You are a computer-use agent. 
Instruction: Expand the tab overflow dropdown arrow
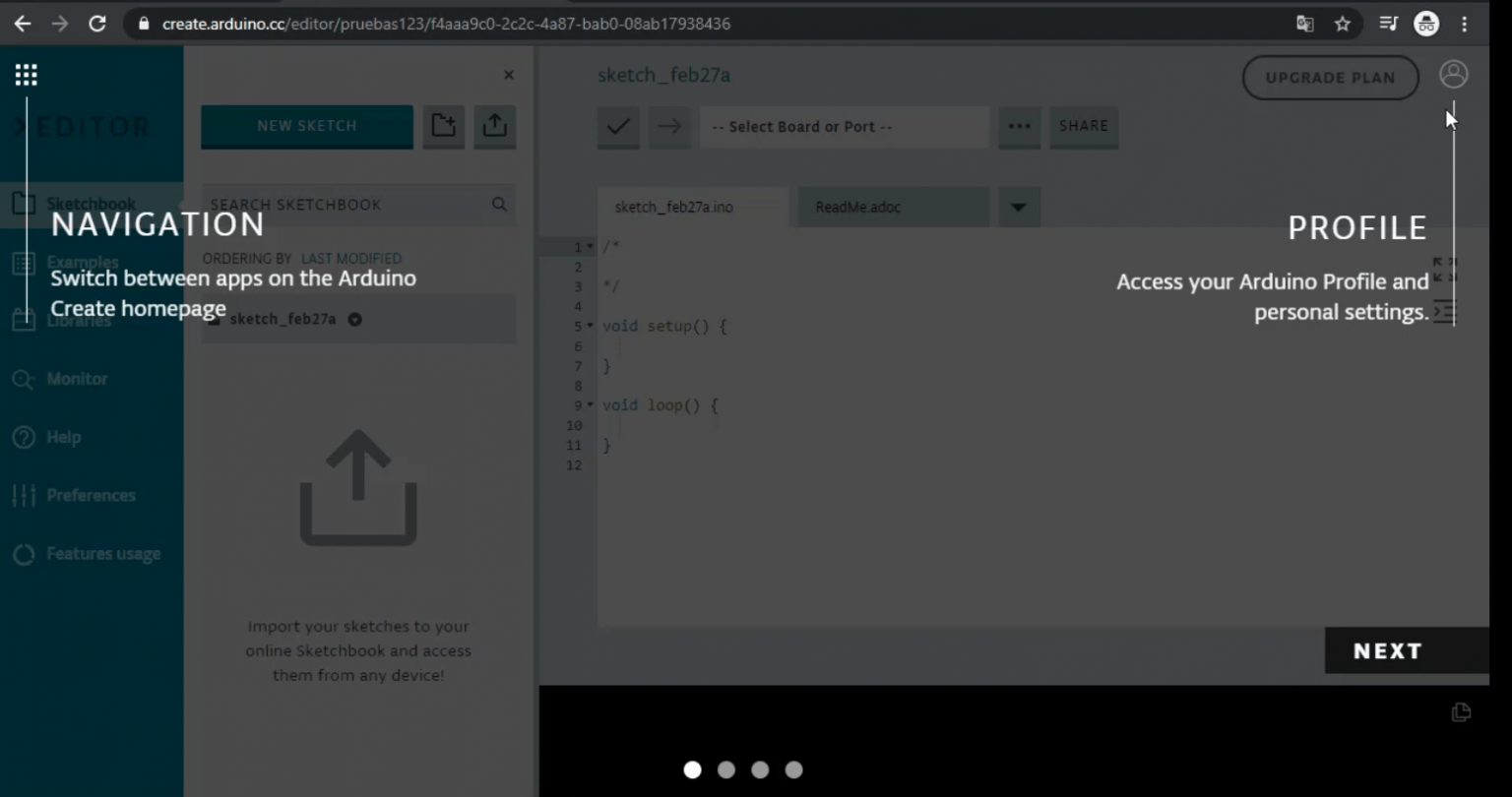(1019, 207)
